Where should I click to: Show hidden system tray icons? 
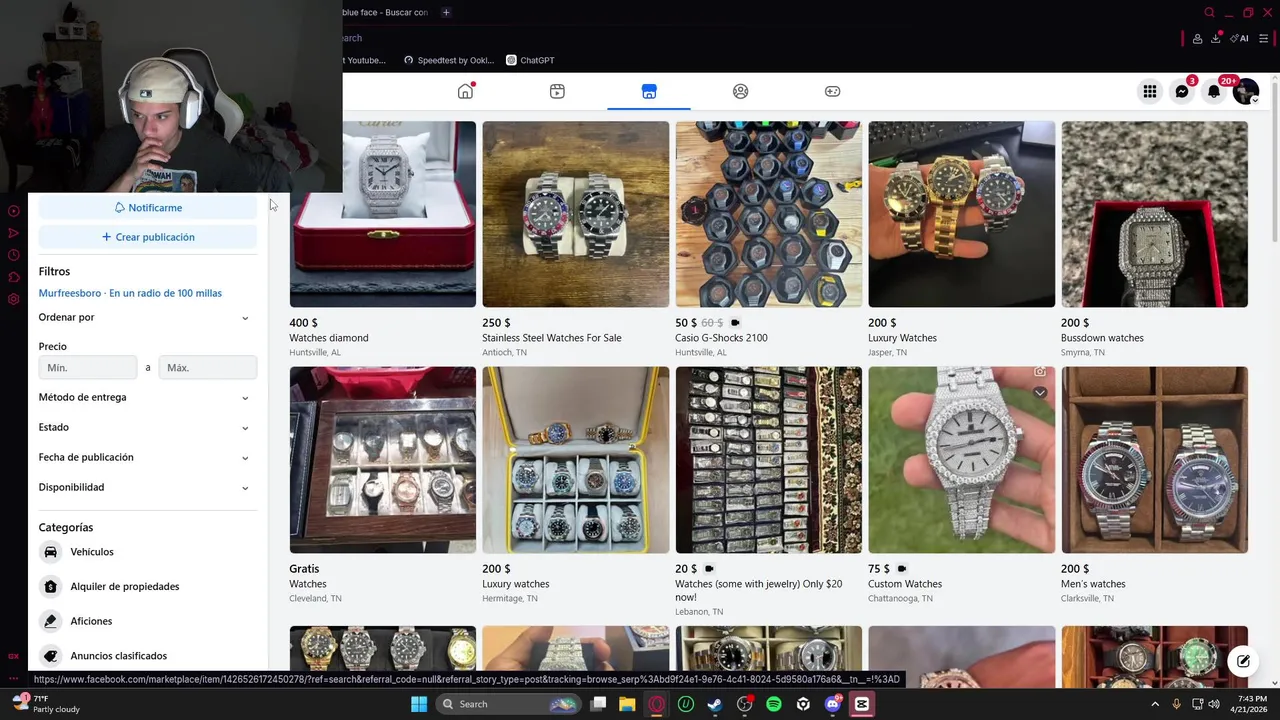click(x=1155, y=704)
